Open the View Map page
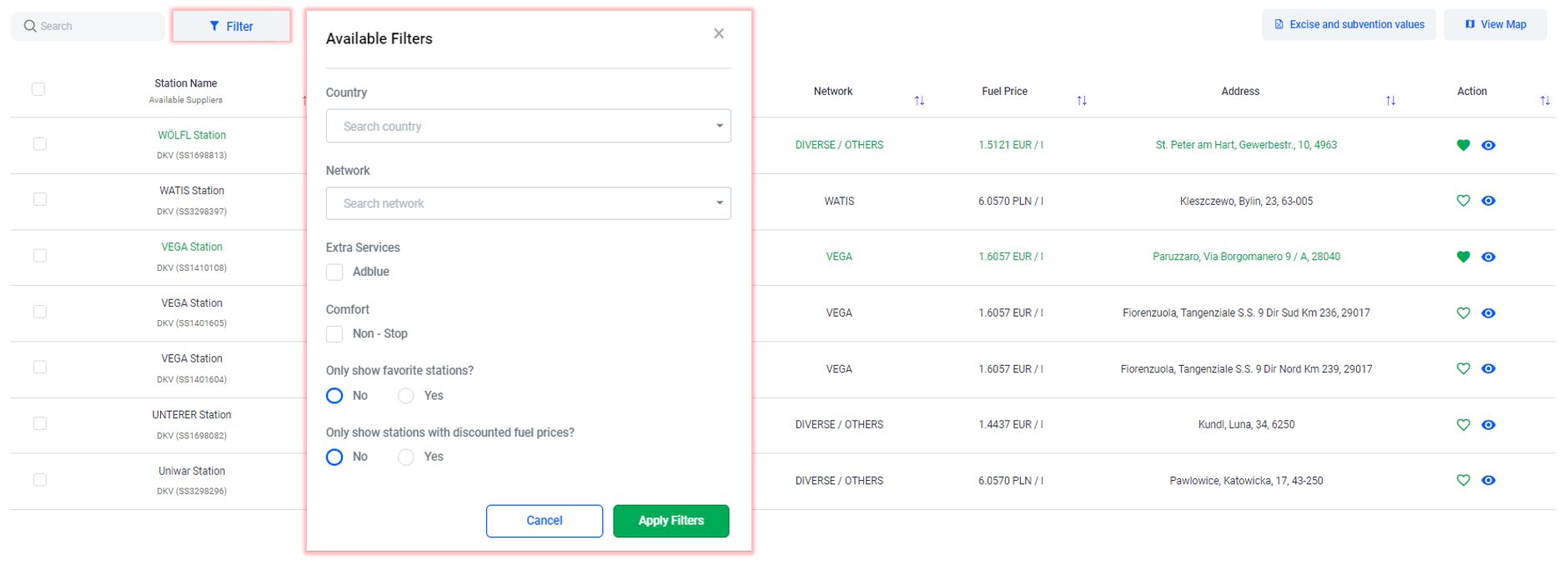Image resolution: width=1568 pixels, height=575 pixels. [x=1495, y=25]
